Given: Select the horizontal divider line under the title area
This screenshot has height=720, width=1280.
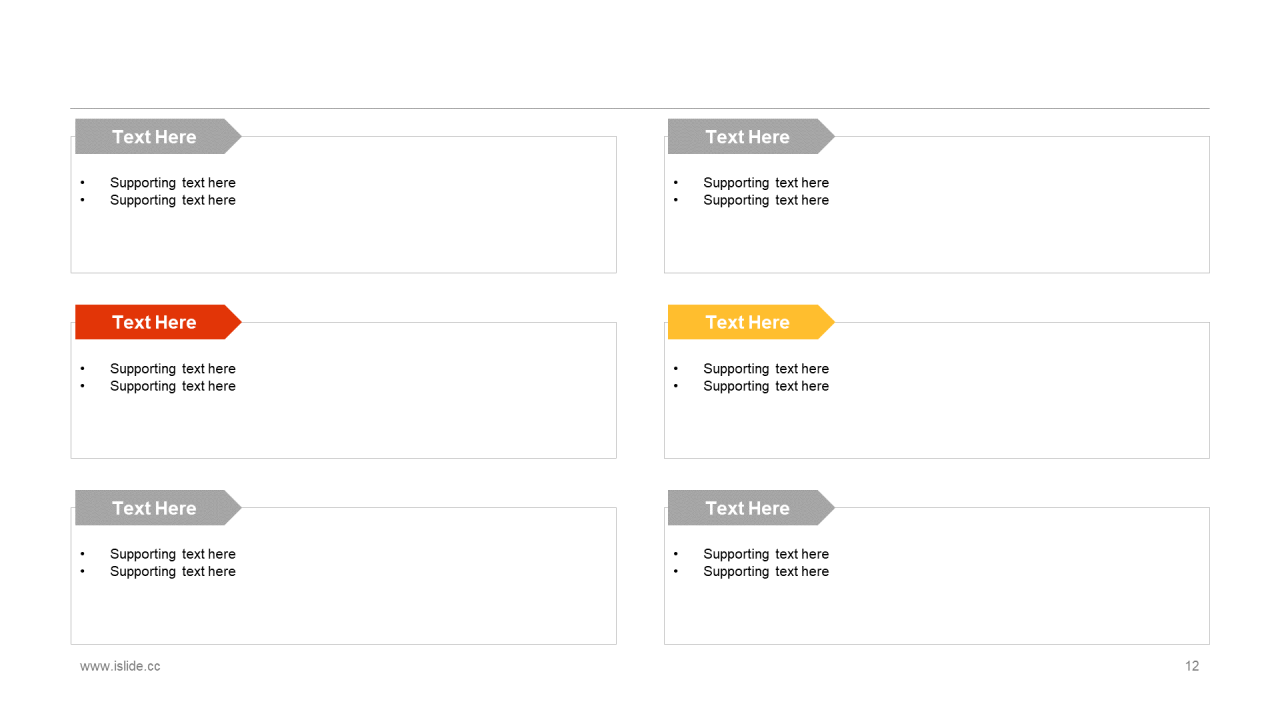Looking at the screenshot, I should pos(640,108).
